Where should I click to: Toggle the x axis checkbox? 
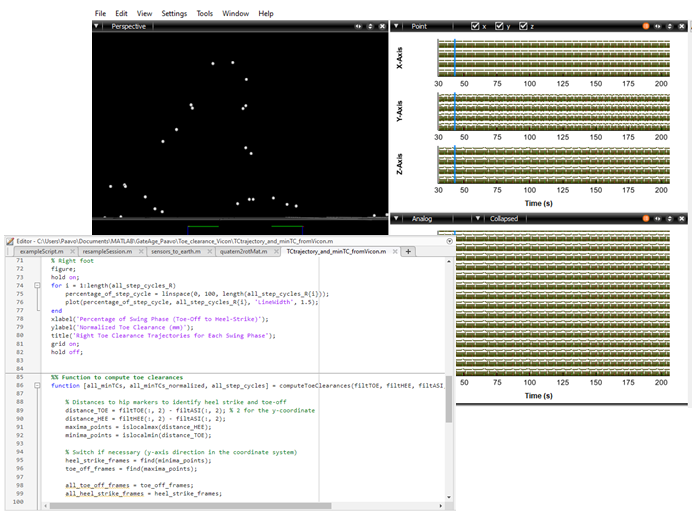475,26
